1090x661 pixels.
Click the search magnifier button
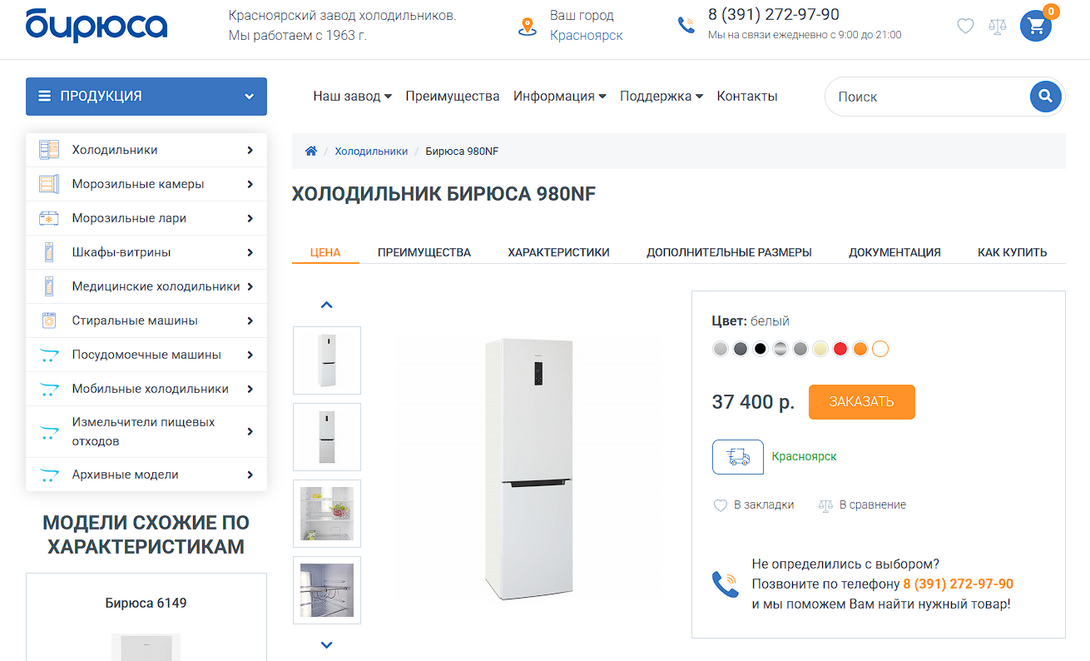coord(1045,96)
